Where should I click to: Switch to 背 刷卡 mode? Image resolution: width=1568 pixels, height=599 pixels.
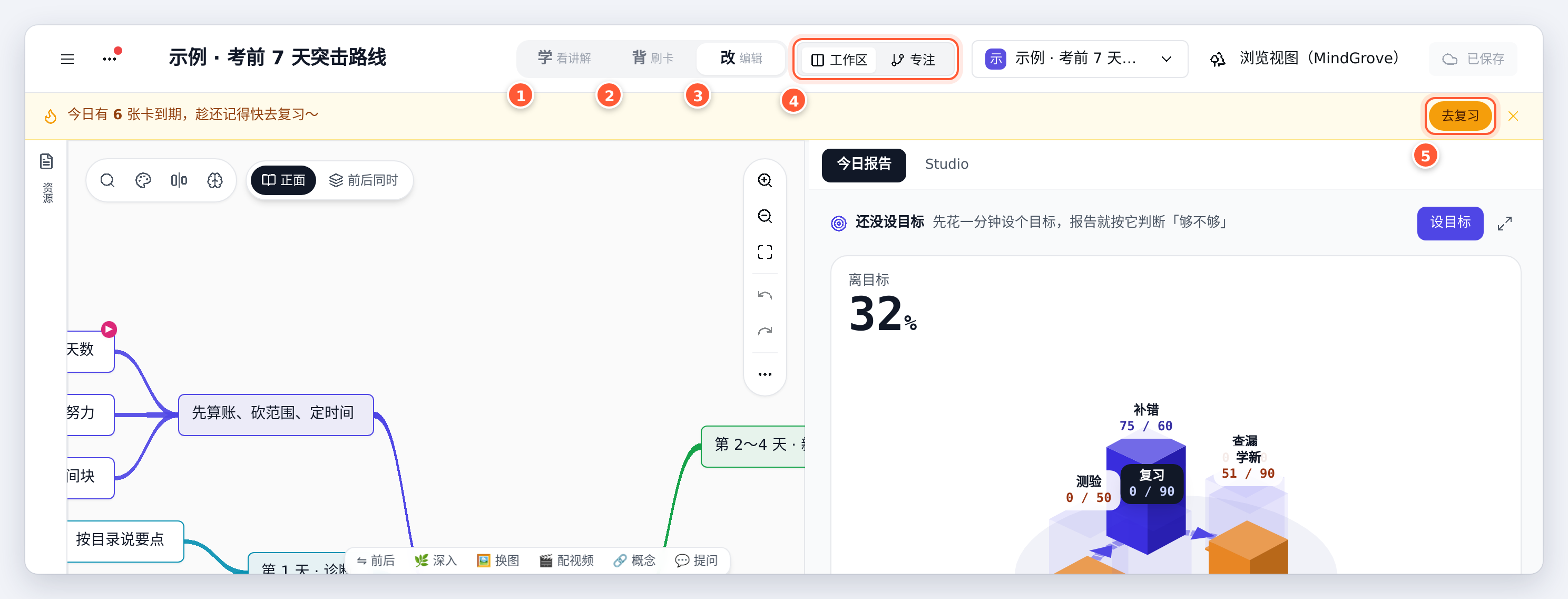coord(652,59)
